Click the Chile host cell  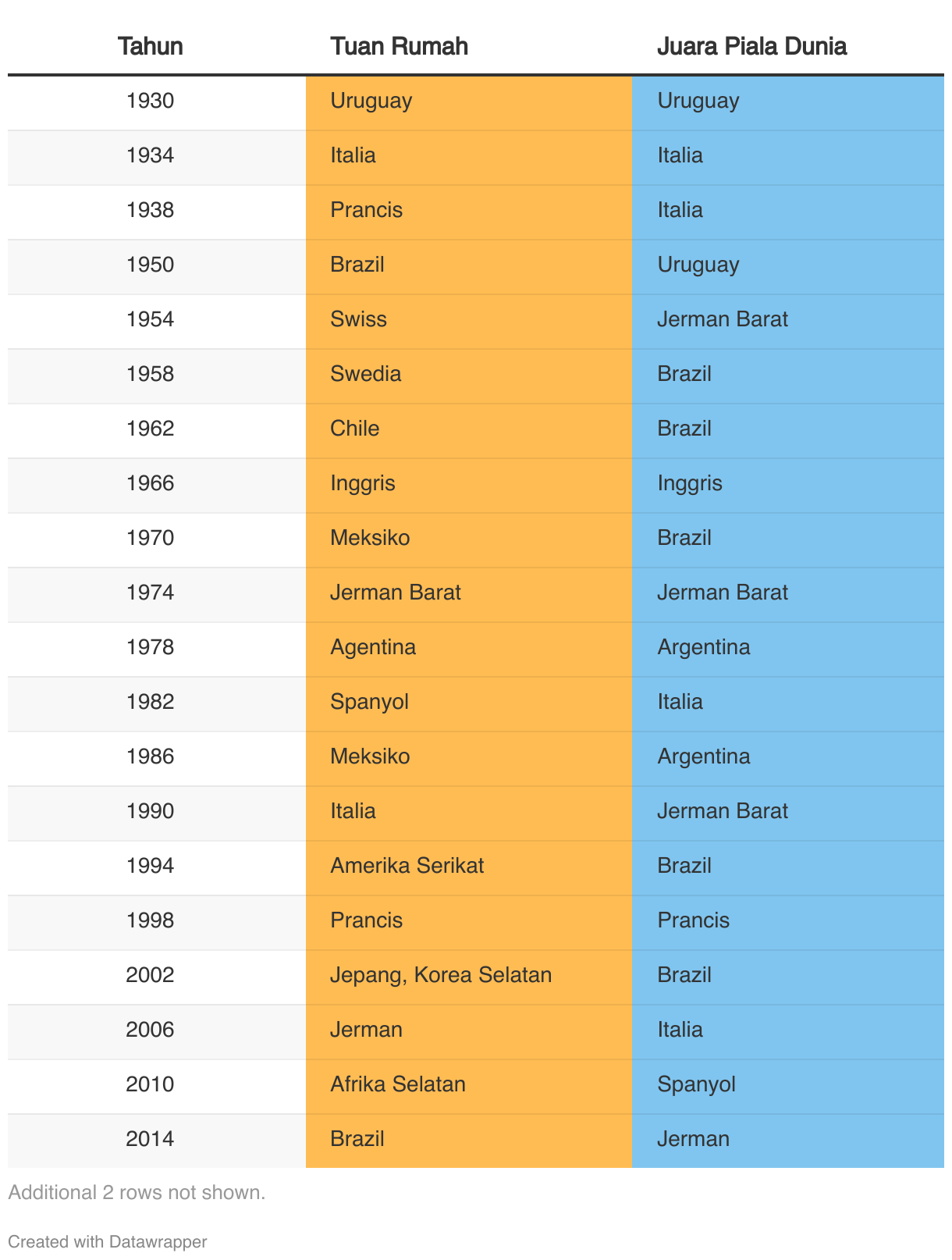pyautogui.click(x=468, y=429)
